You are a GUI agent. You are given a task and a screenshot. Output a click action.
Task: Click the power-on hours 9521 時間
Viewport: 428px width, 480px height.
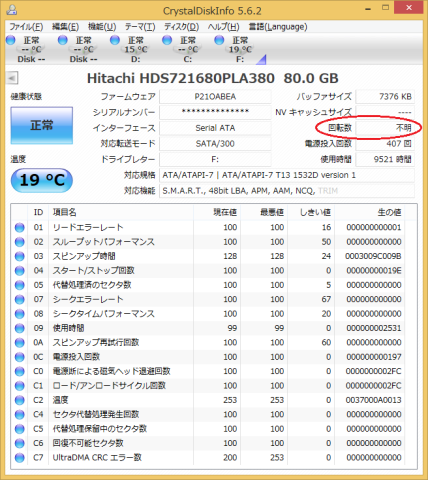[x=385, y=159]
